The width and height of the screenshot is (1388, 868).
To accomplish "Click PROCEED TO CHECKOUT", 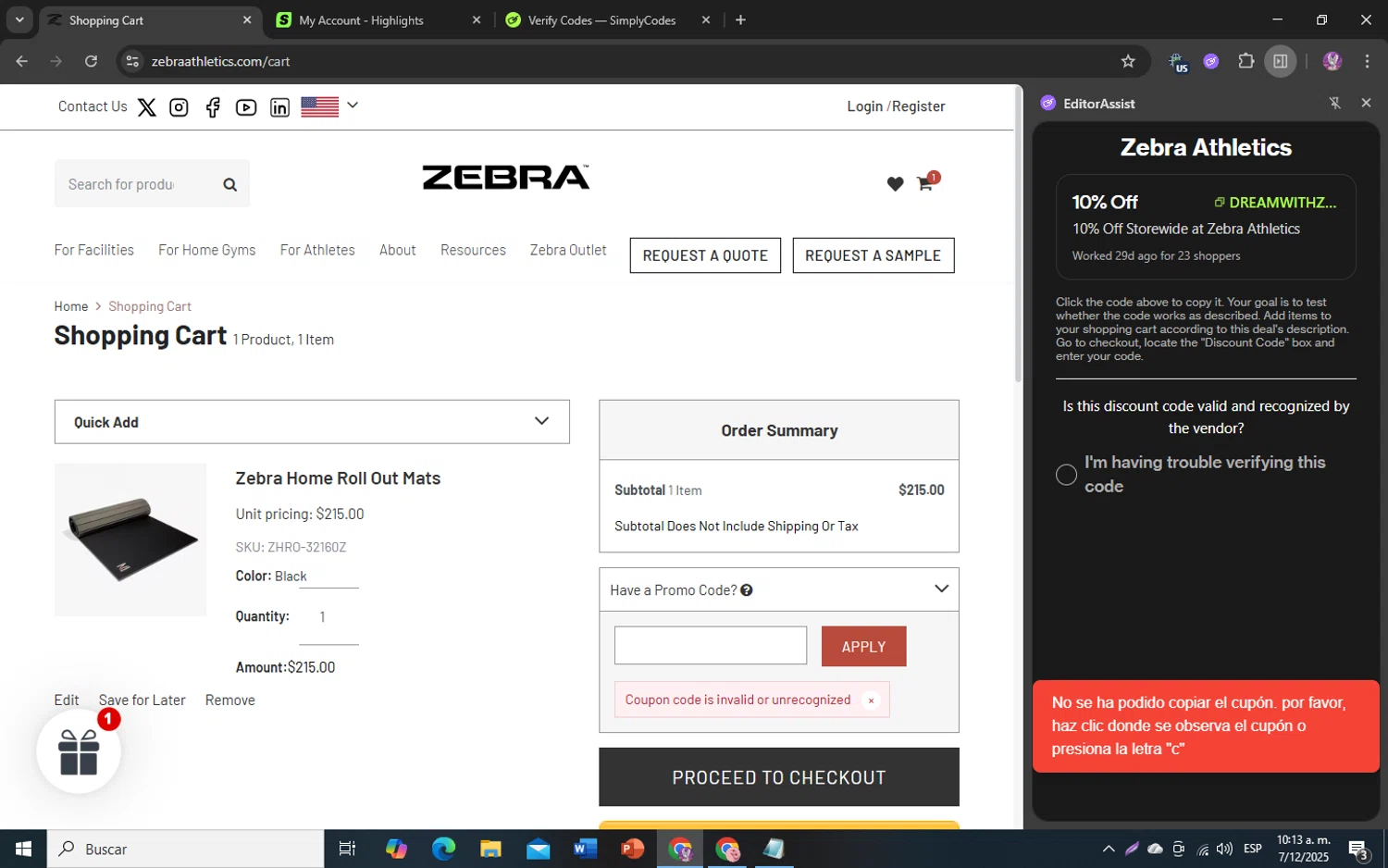I will (x=779, y=777).
